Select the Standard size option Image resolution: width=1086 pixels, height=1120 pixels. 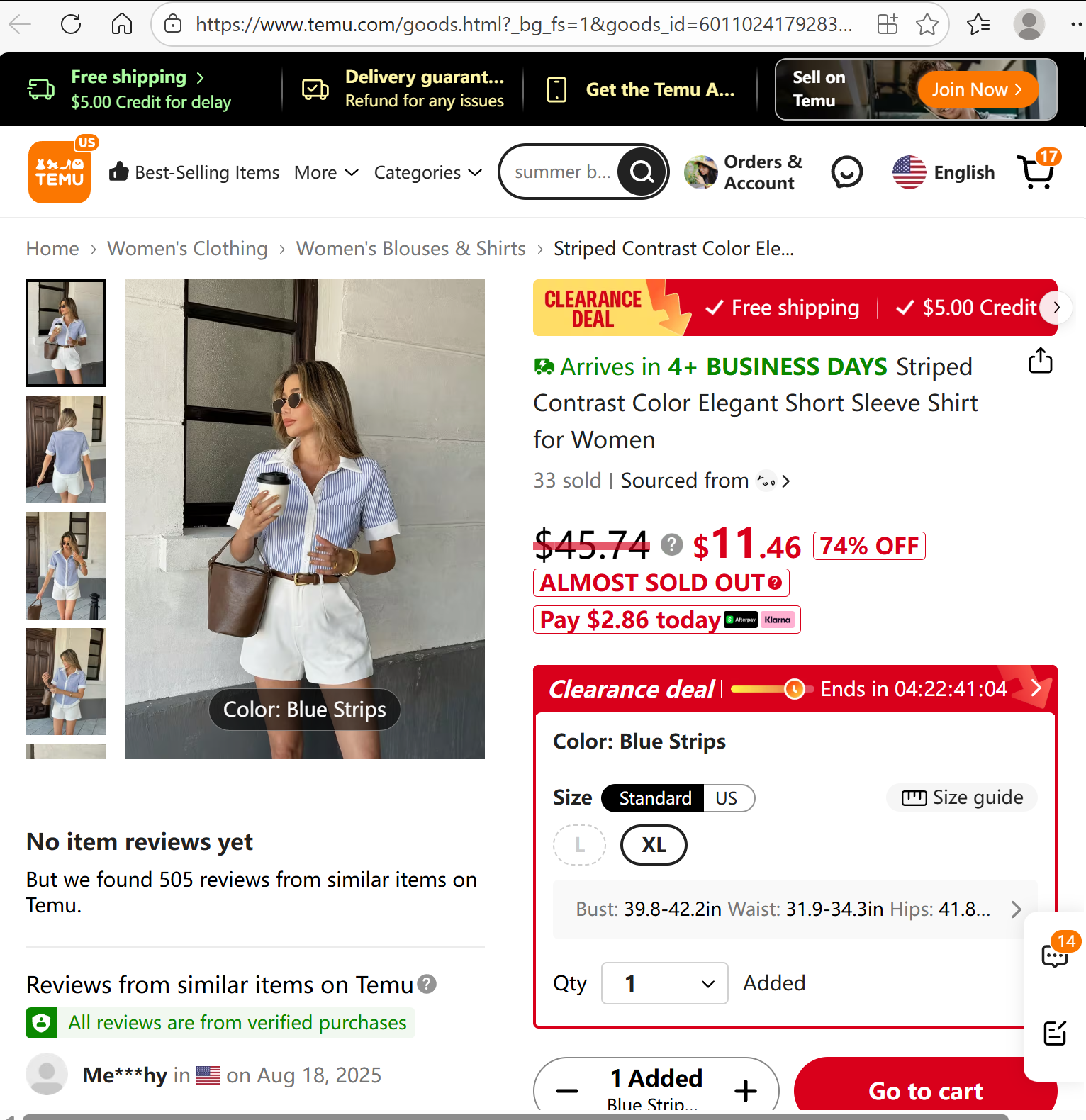(654, 798)
